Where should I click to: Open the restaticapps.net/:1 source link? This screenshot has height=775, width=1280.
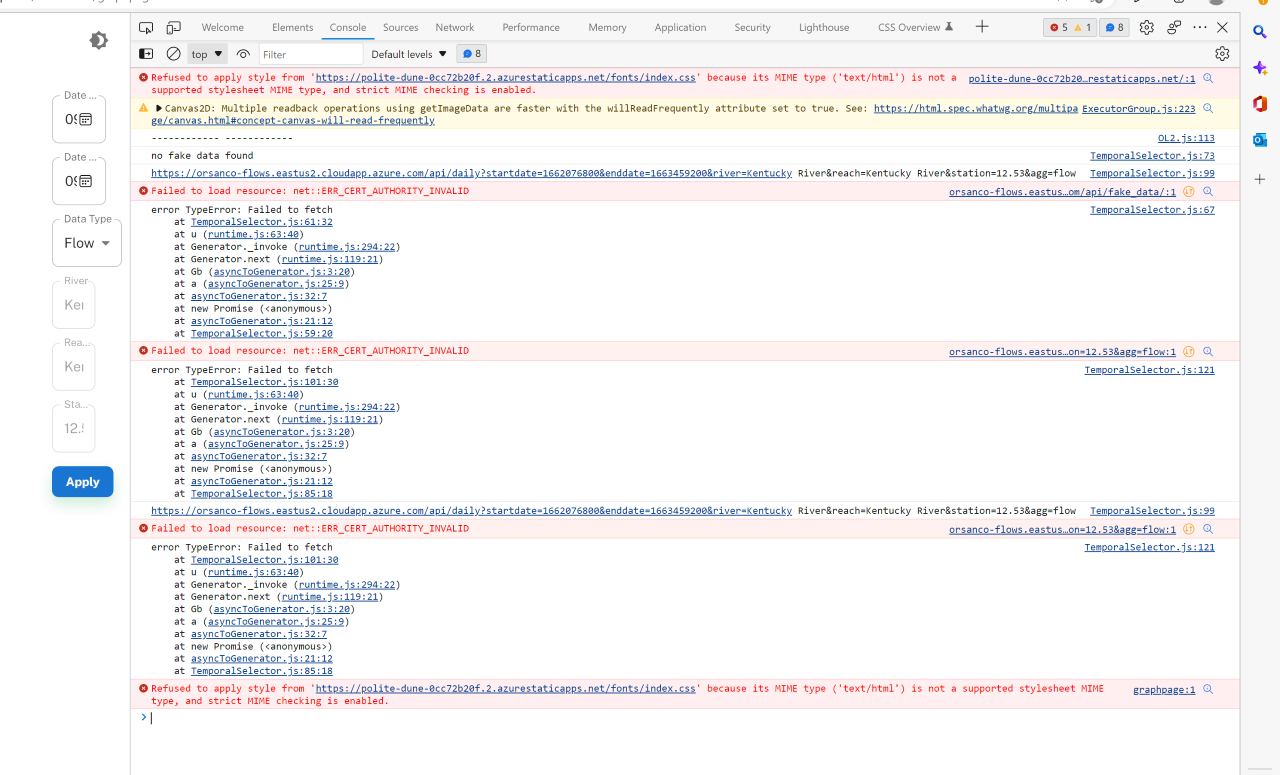point(1082,78)
